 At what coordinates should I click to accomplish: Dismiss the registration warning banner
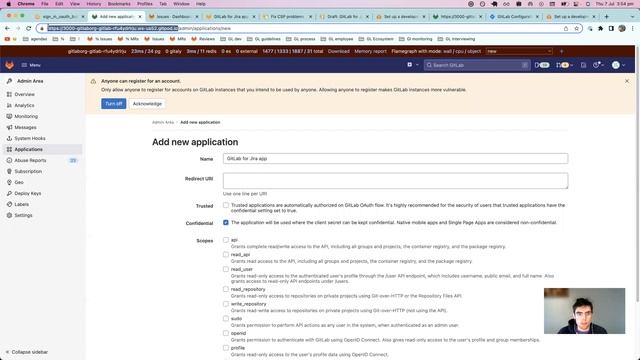pyautogui.click(x=627, y=81)
